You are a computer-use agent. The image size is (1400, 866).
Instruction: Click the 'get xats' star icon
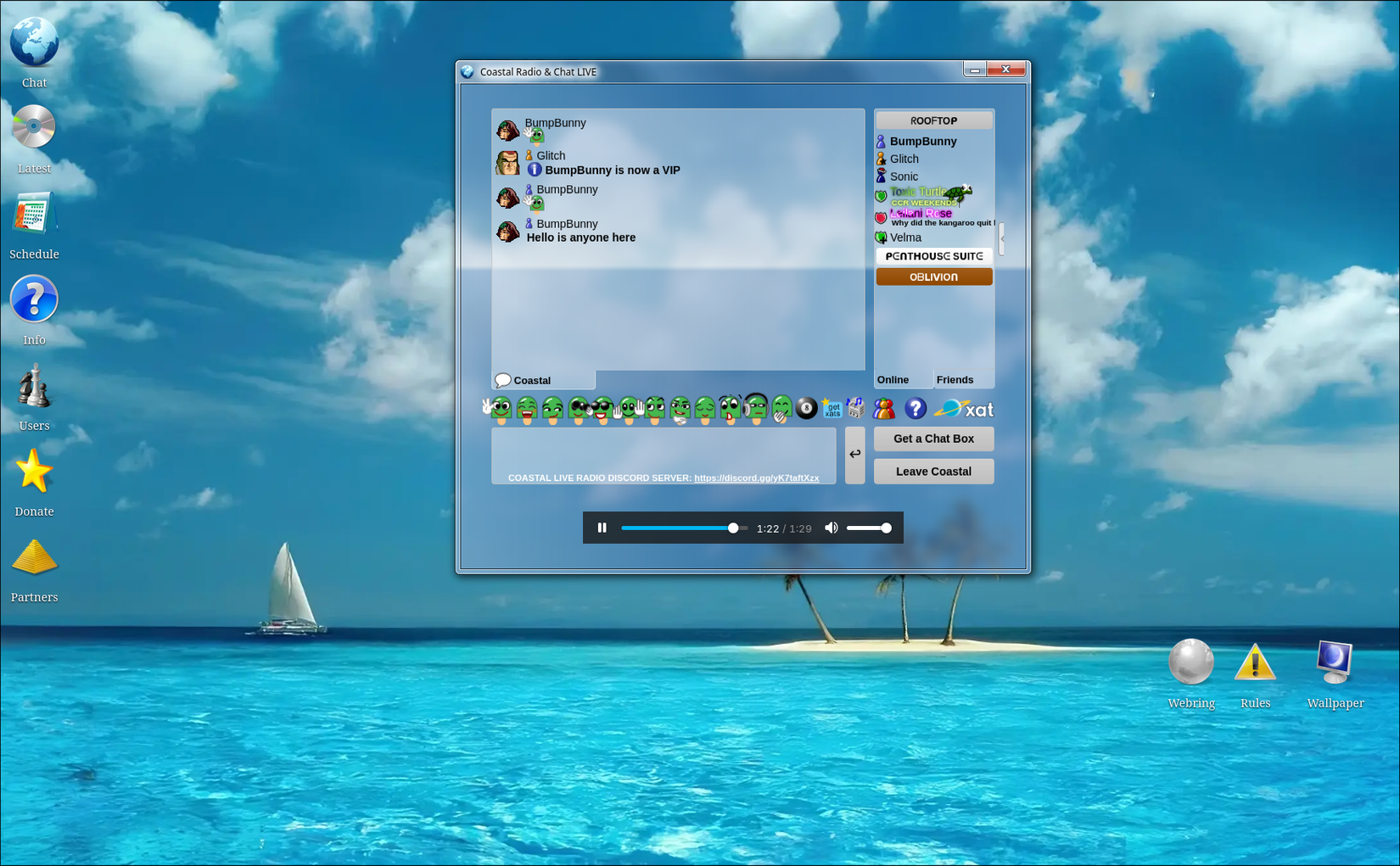coord(832,409)
